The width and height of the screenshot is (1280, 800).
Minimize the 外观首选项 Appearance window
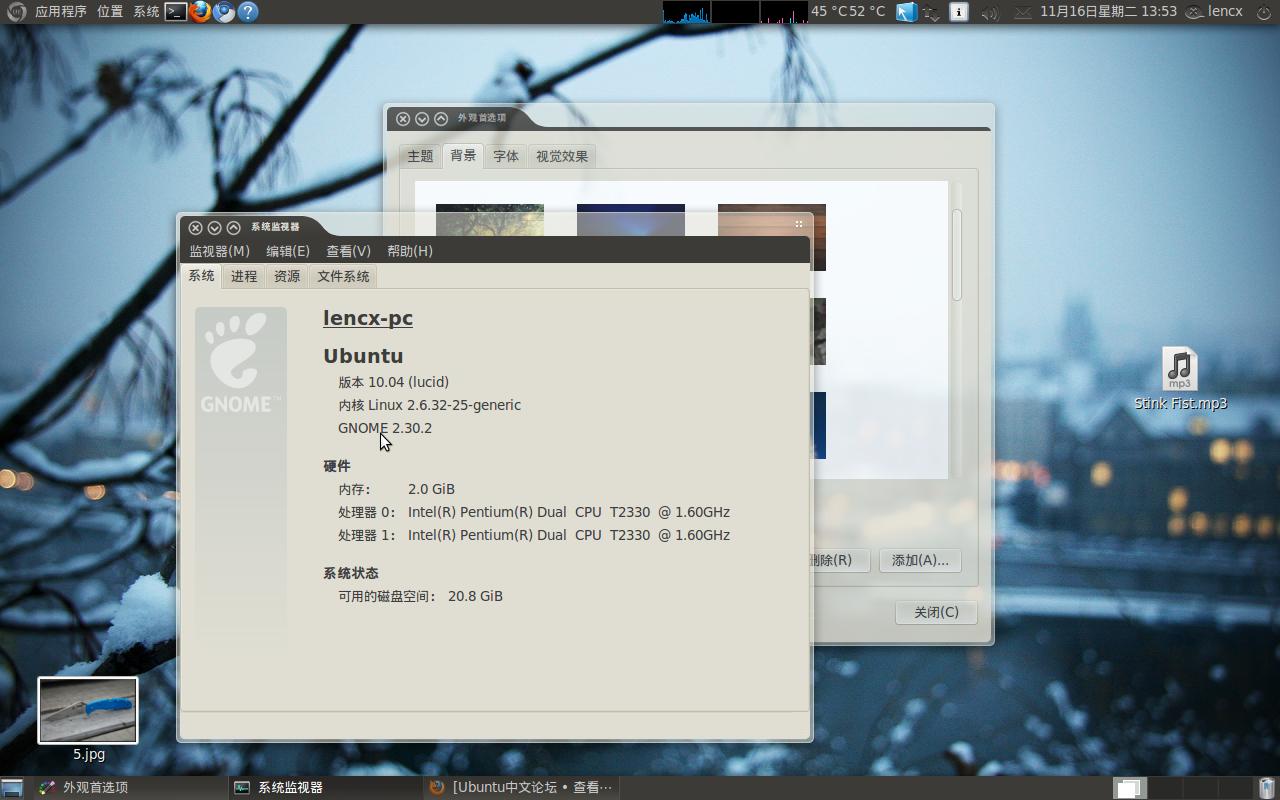pos(422,119)
